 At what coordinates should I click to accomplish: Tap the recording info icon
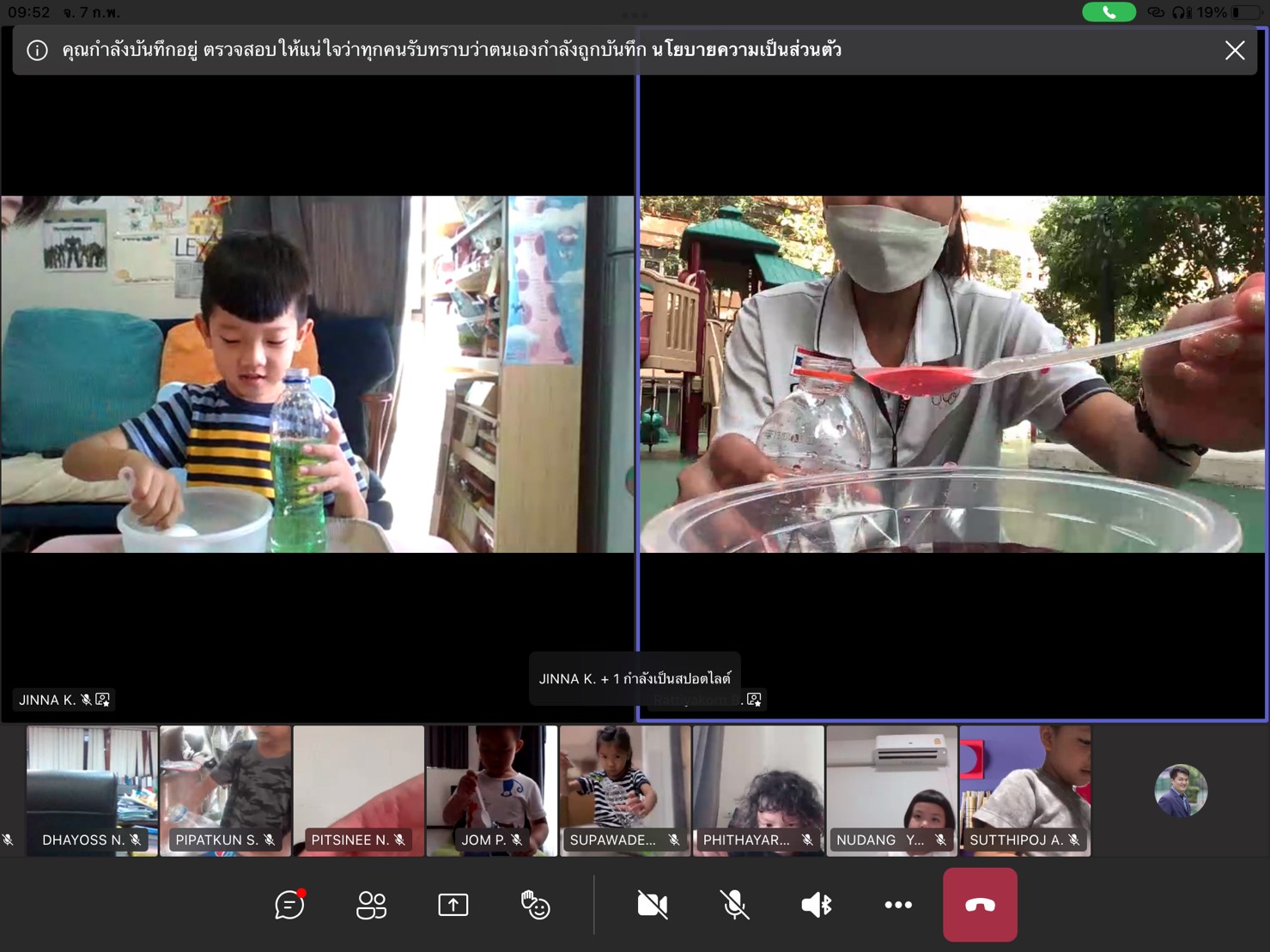[37, 51]
